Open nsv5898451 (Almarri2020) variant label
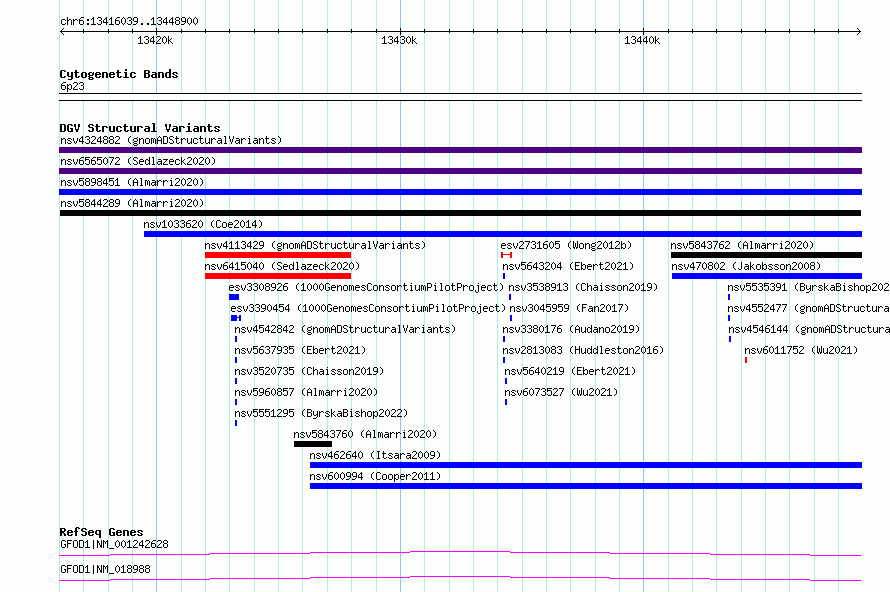This screenshot has width=890, height=592. 132,182
